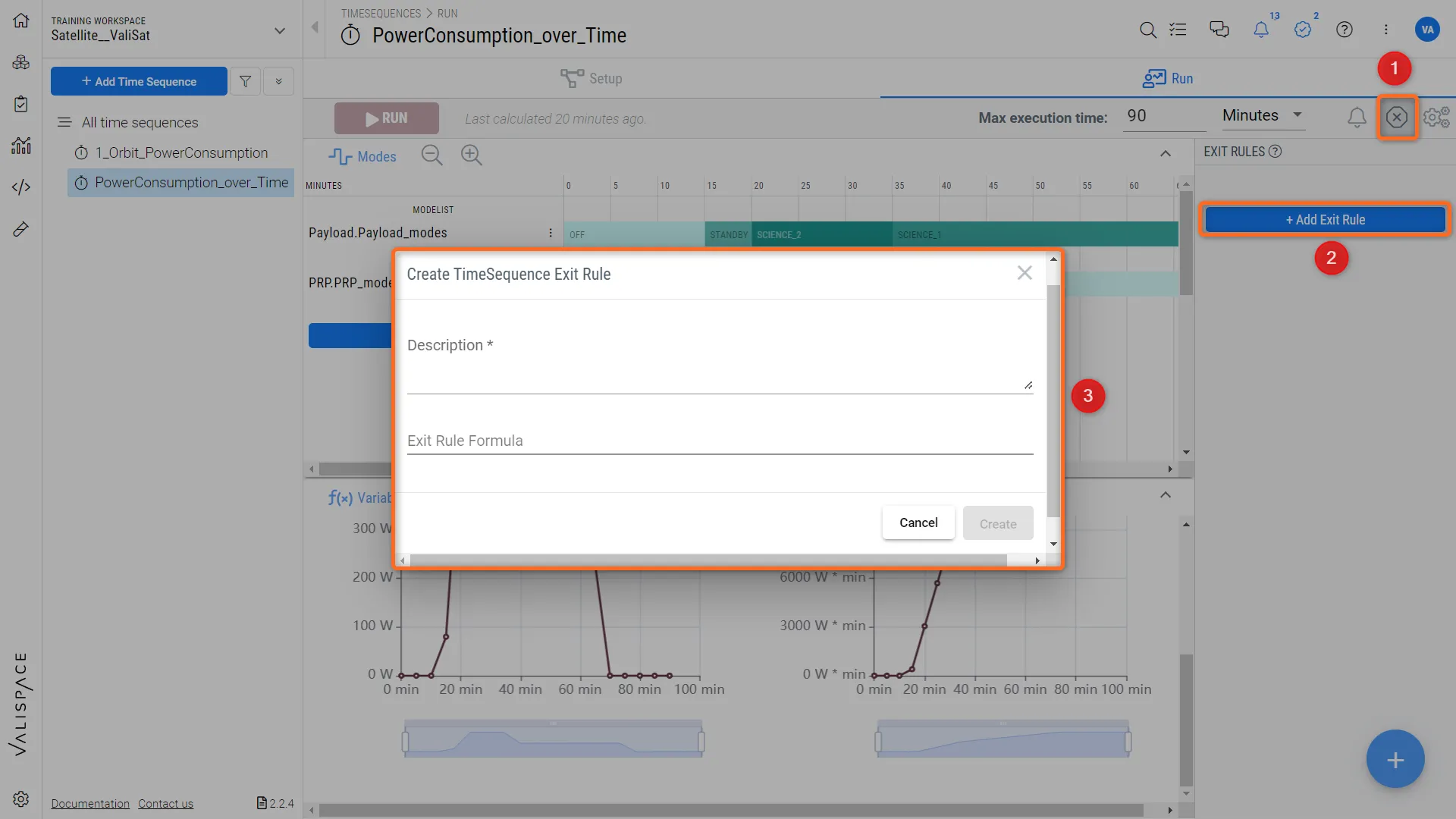Cancel the exit rule dialog
The image size is (1456, 819).
(918, 522)
